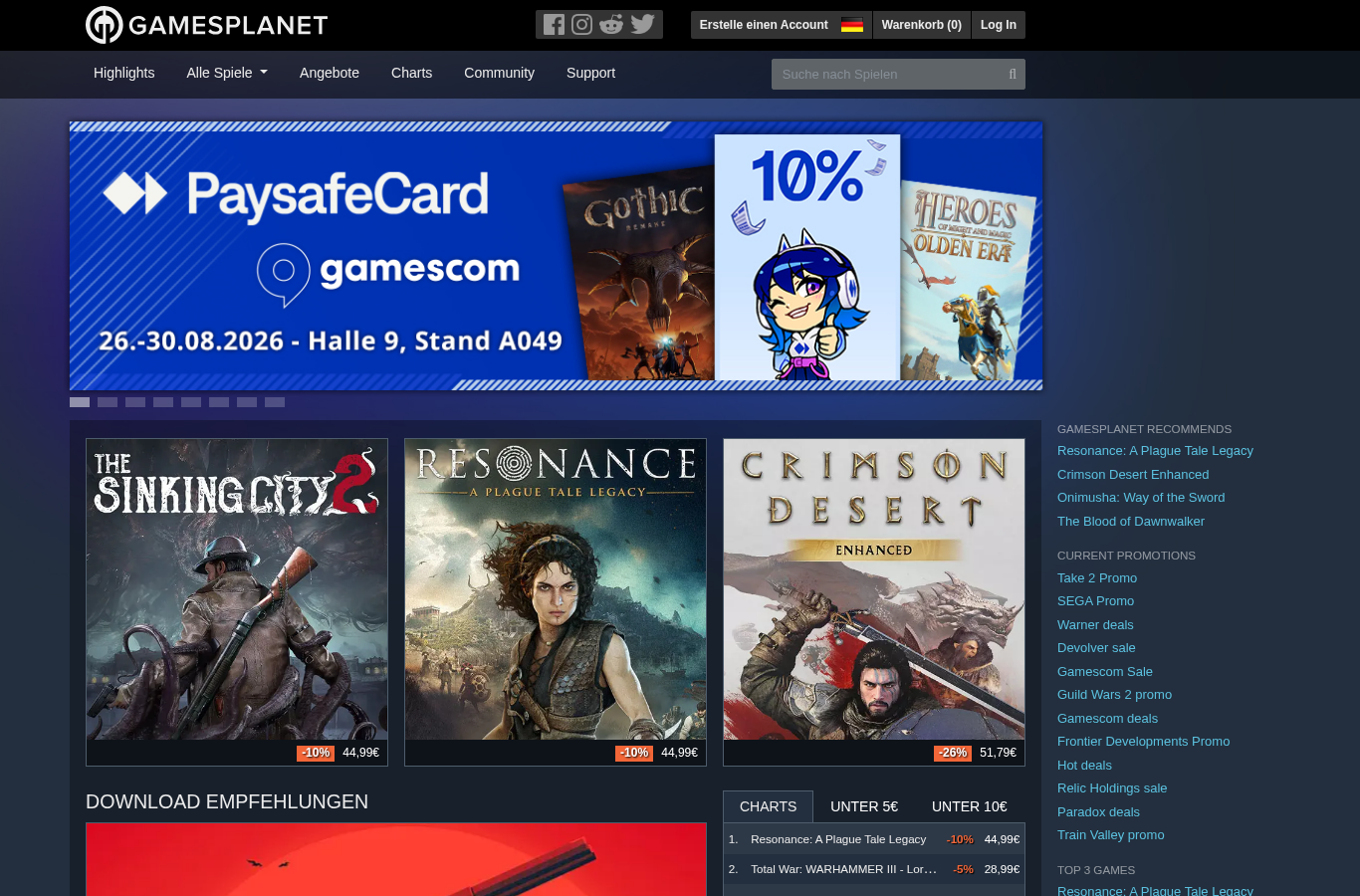Click the Log In button

click(999, 25)
